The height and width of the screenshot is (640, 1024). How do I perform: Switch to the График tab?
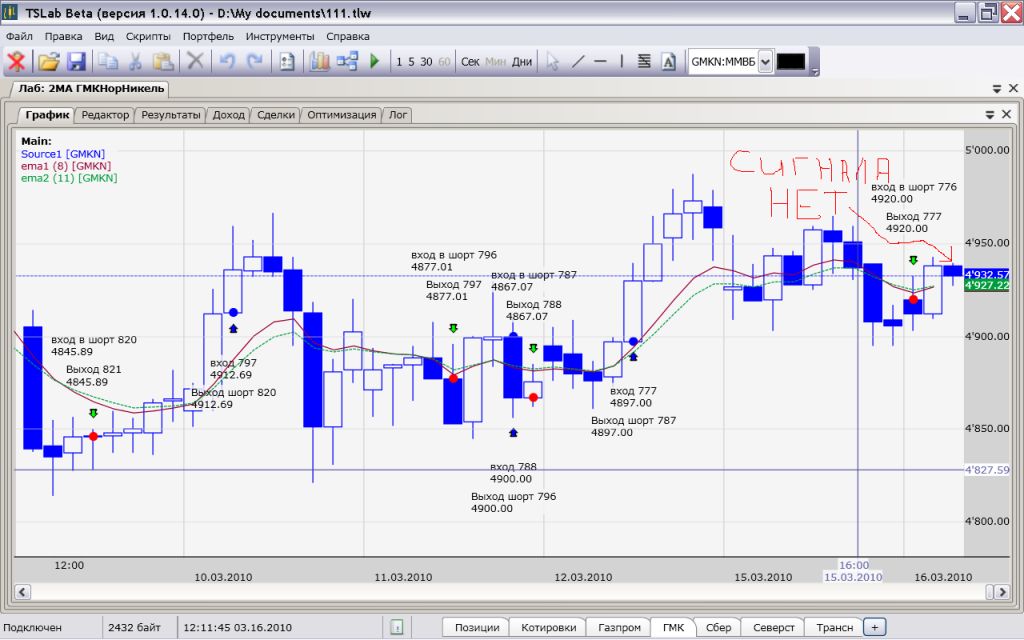click(46, 115)
